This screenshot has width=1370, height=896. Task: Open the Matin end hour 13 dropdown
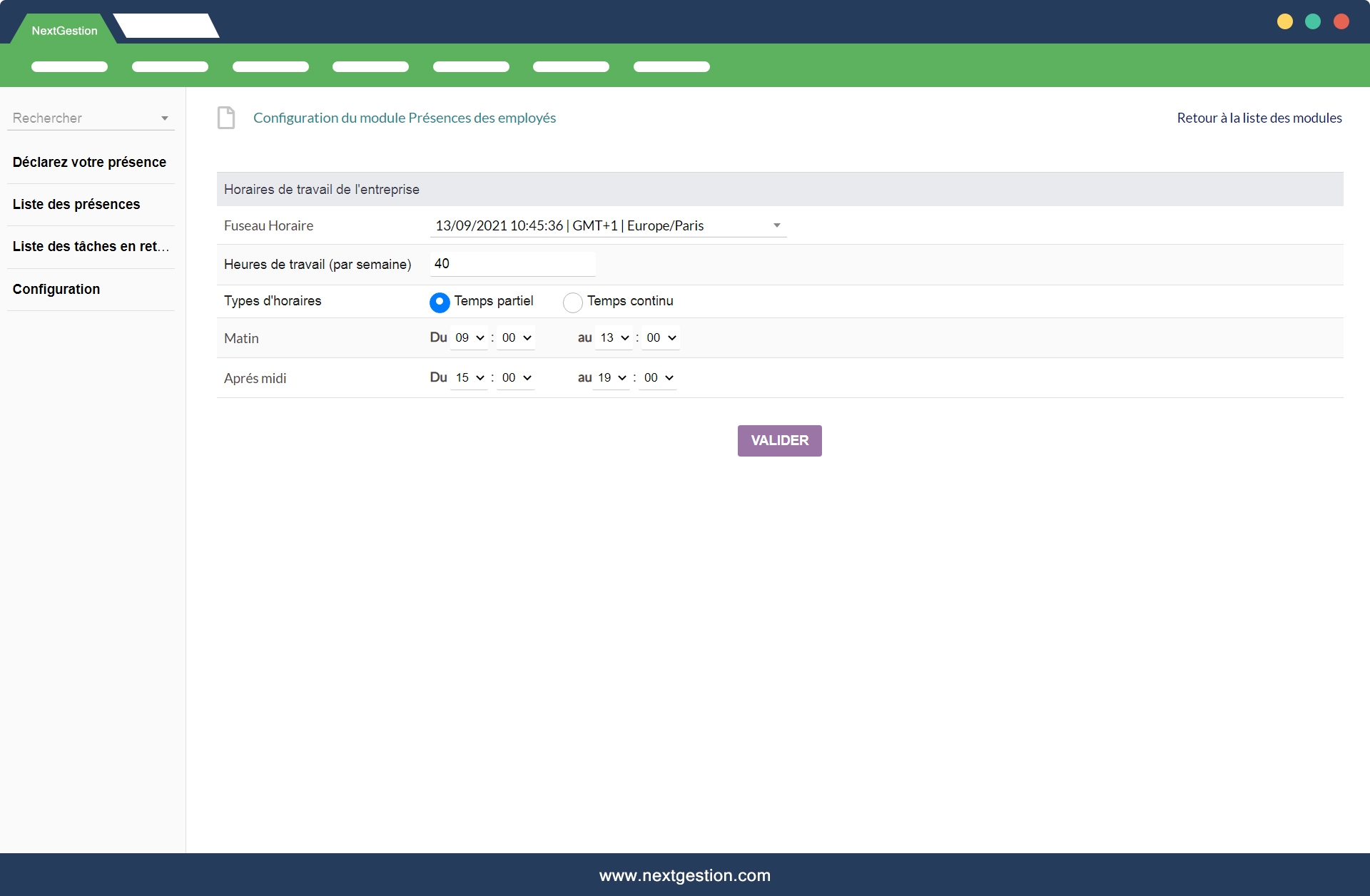click(614, 337)
